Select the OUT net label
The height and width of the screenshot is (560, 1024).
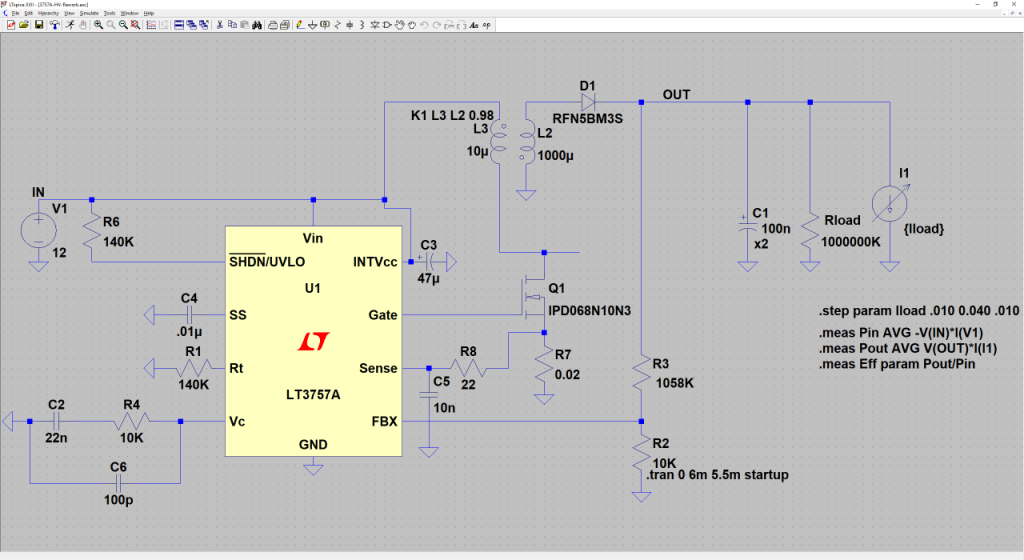[x=676, y=95]
